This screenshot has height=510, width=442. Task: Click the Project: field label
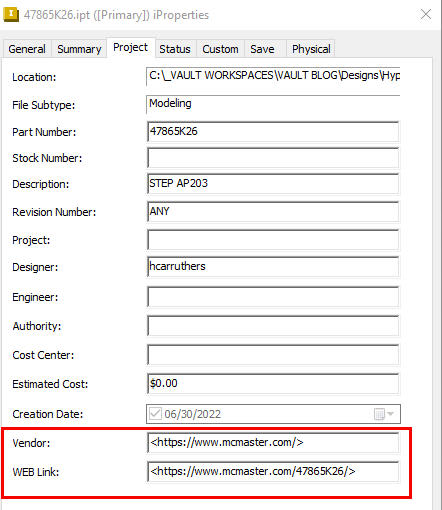coord(31,240)
